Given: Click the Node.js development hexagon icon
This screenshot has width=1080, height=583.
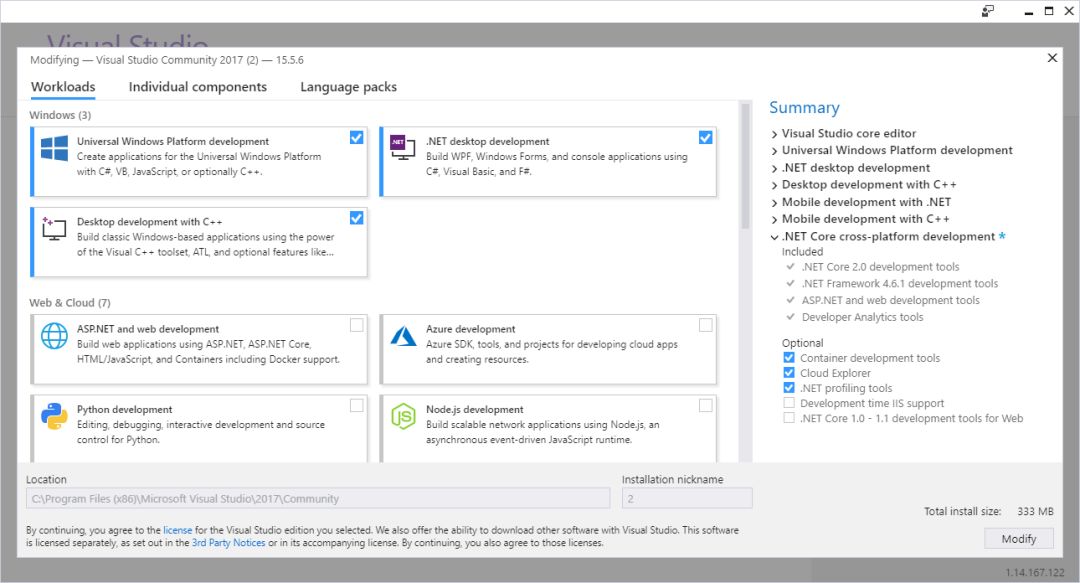Looking at the screenshot, I should [403, 416].
